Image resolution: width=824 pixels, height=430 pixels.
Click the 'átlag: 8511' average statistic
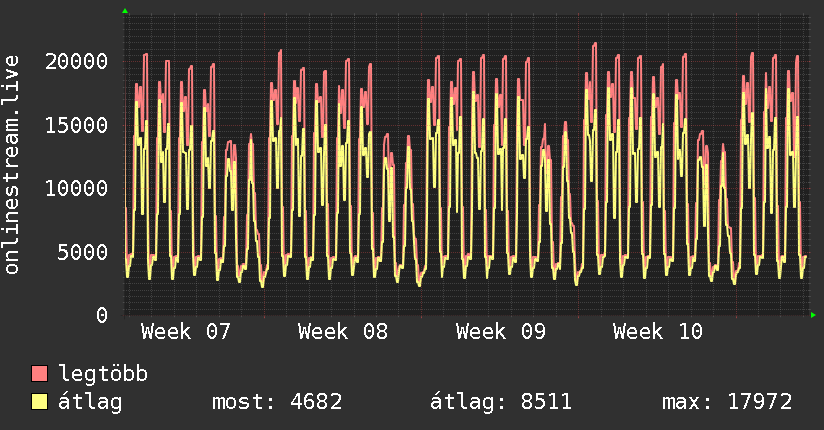[500, 402]
